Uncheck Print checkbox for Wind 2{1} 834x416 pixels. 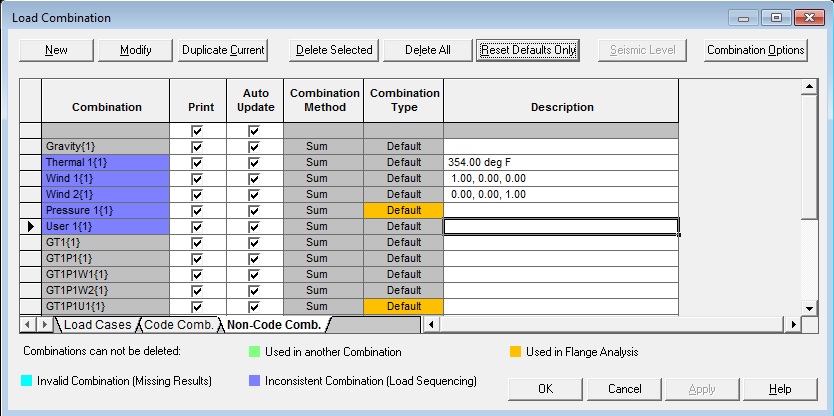point(197,194)
